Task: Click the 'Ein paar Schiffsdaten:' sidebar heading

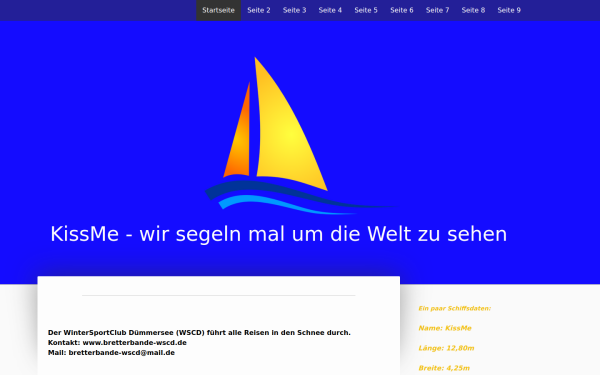Action: [455, 308]
